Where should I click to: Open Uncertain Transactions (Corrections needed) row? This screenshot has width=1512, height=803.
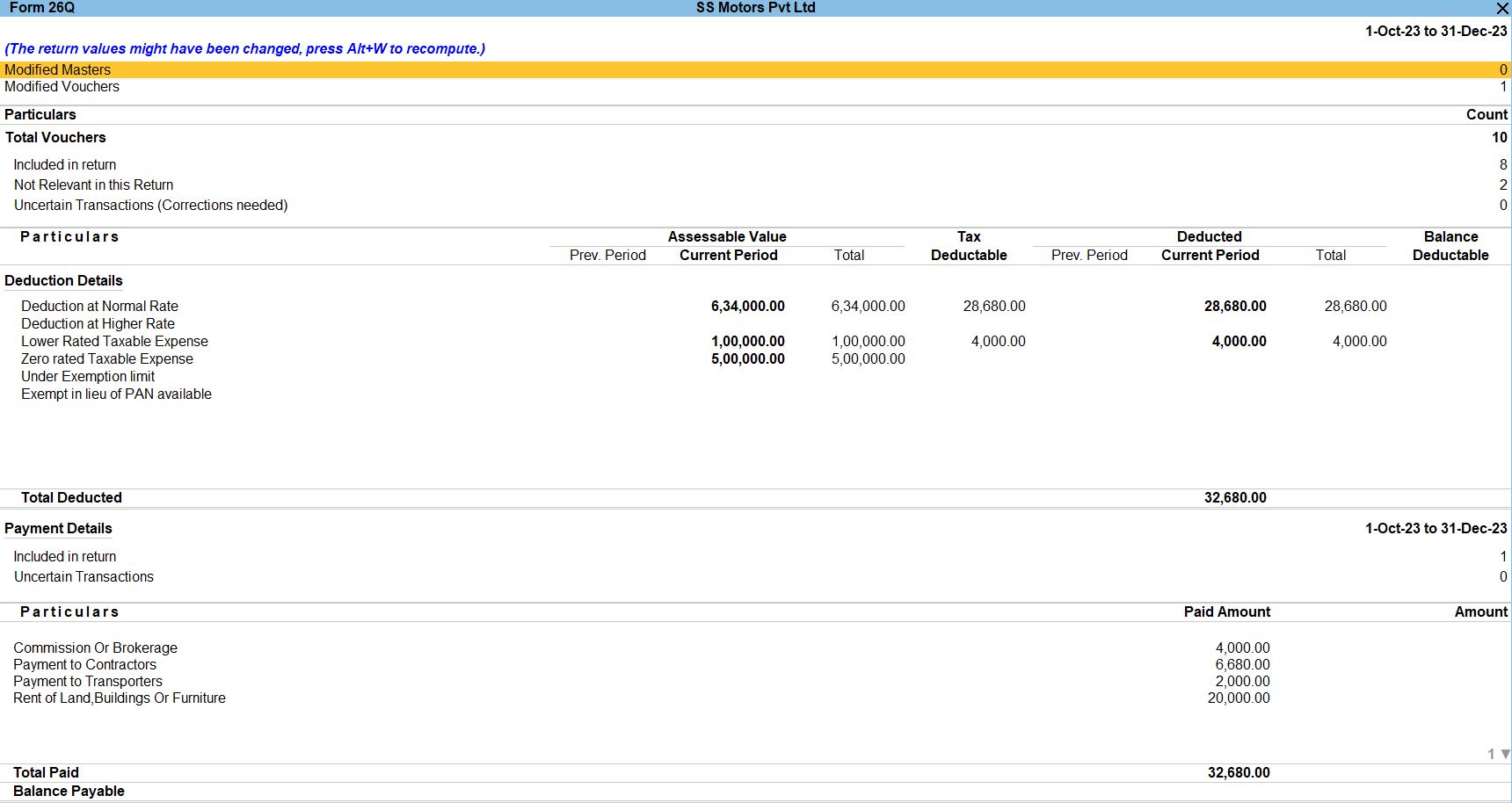tap(150, 205)
